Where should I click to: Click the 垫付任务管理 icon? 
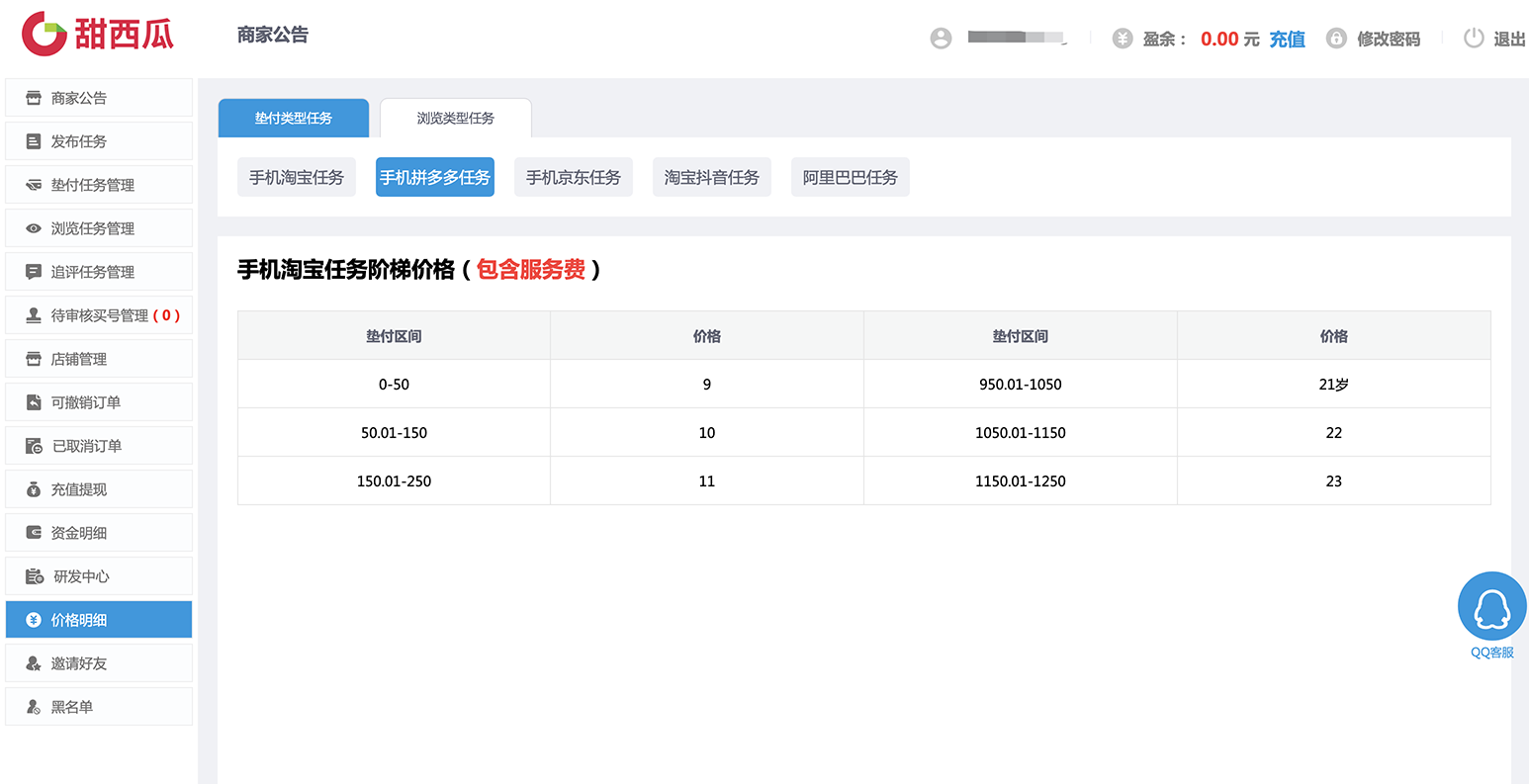click(x=34, y=185)
